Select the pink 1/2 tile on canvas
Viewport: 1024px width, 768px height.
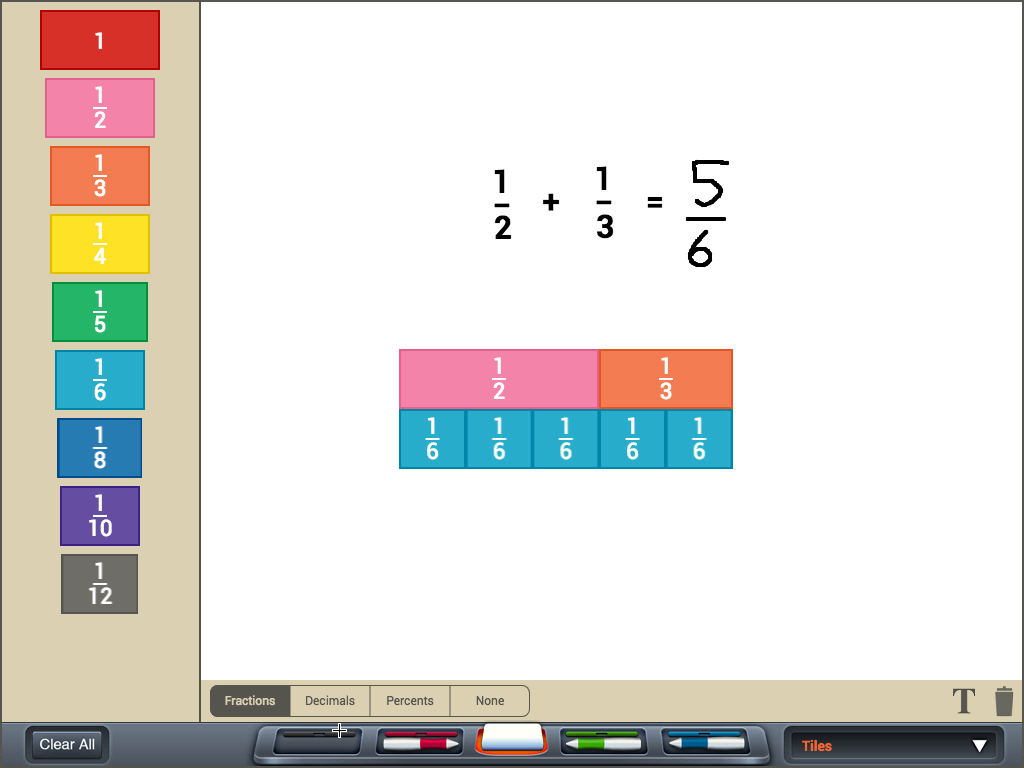[x=499, y=379]
